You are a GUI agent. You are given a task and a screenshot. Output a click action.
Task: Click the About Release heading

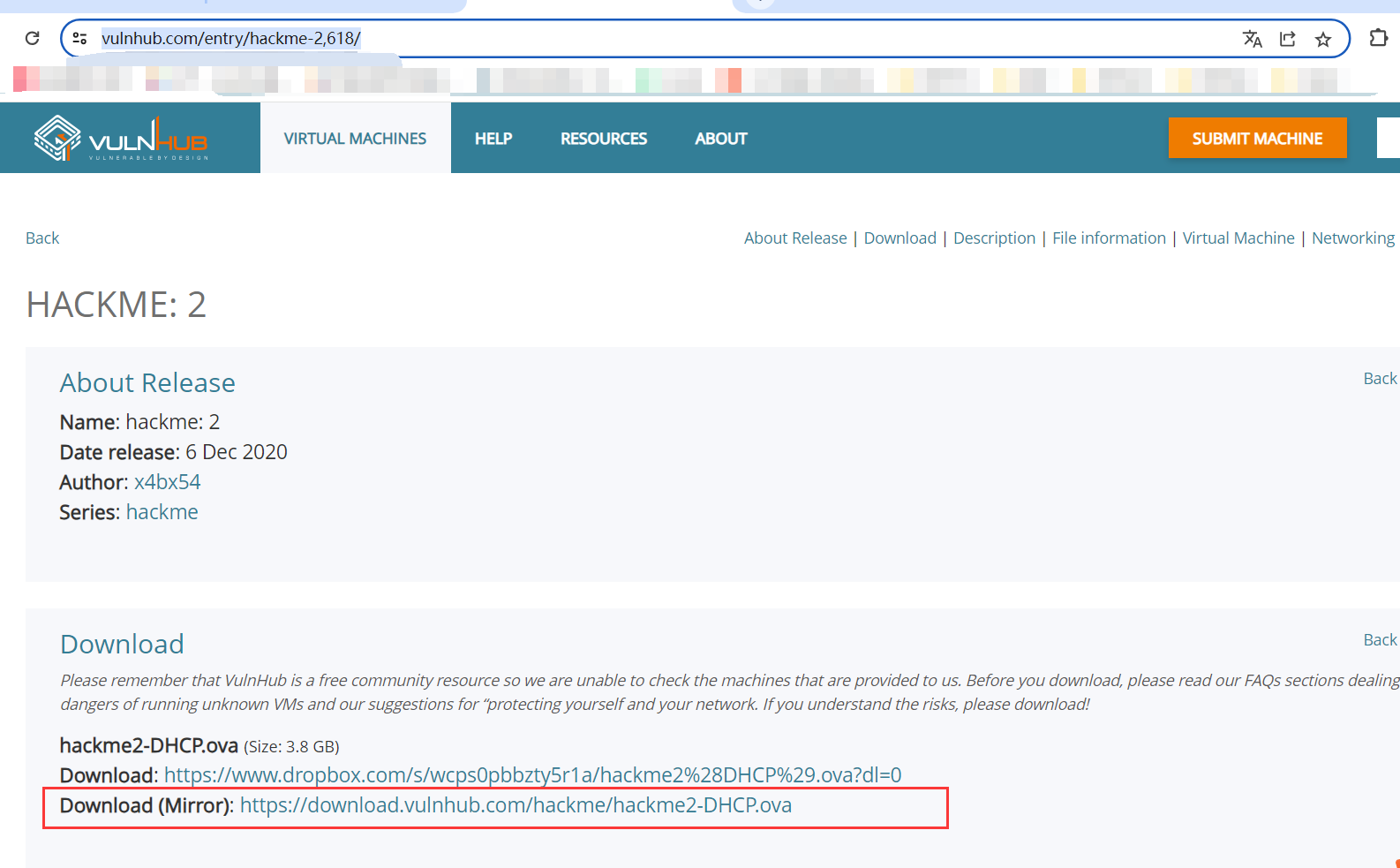pos(147,383)
